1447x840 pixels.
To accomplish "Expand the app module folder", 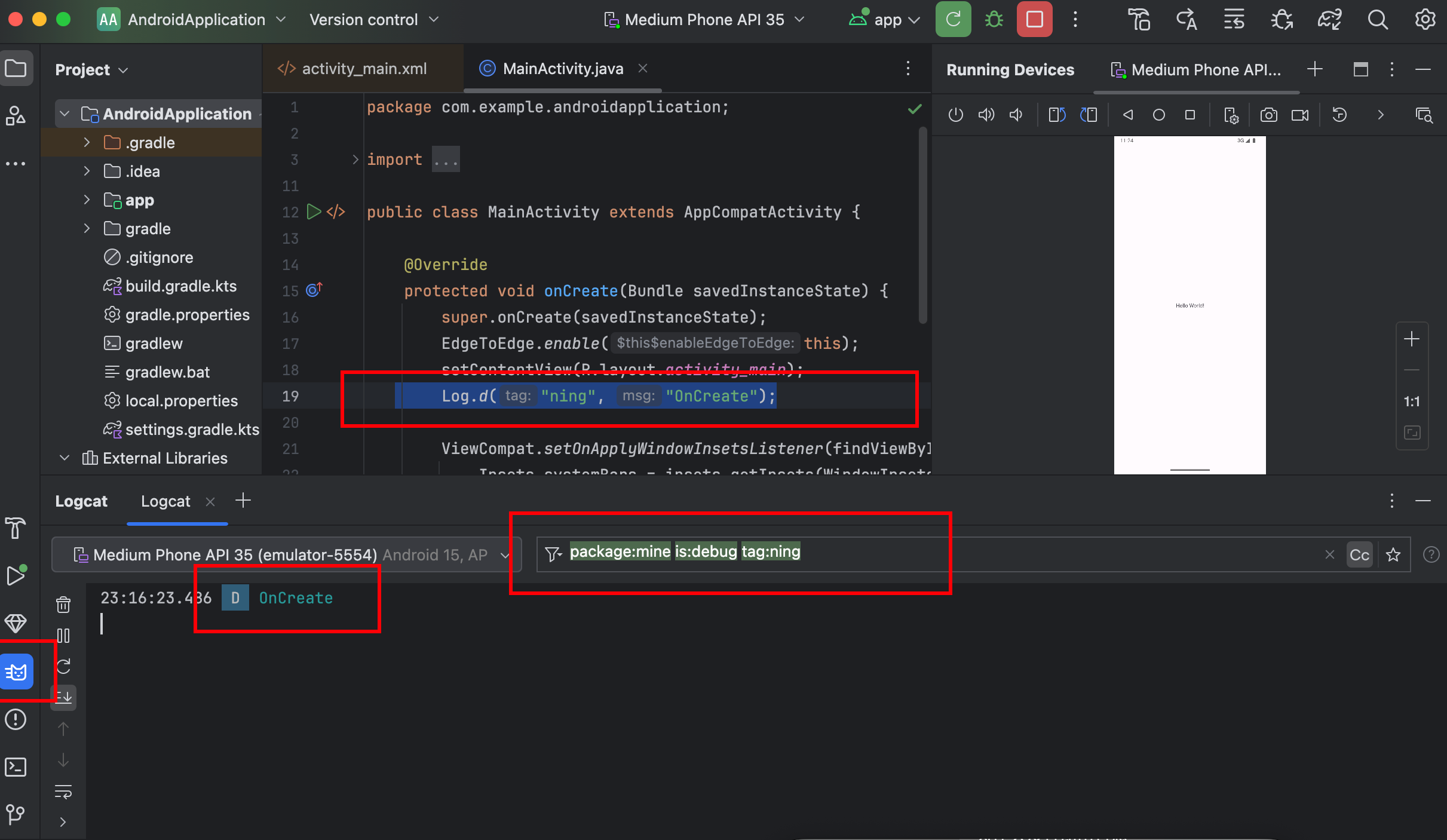I will pos(87,200).
